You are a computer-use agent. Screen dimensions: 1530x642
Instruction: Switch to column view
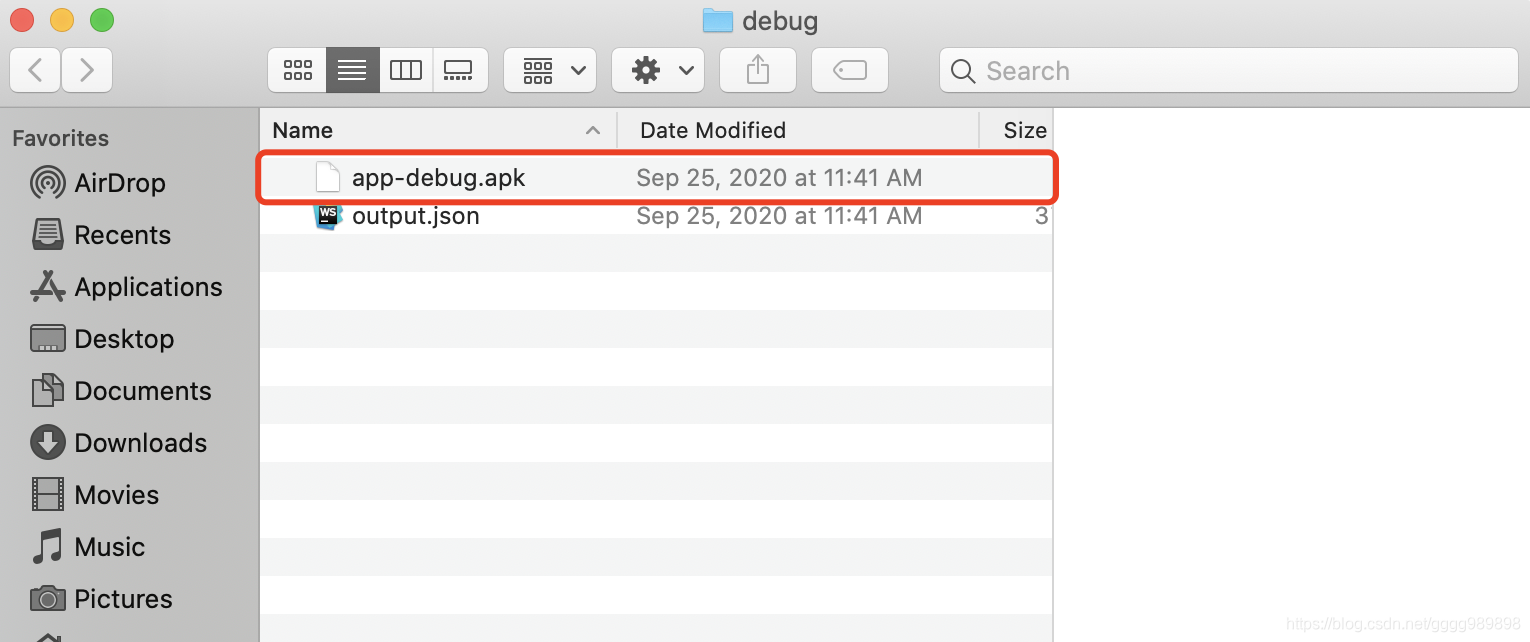(406, 70)
